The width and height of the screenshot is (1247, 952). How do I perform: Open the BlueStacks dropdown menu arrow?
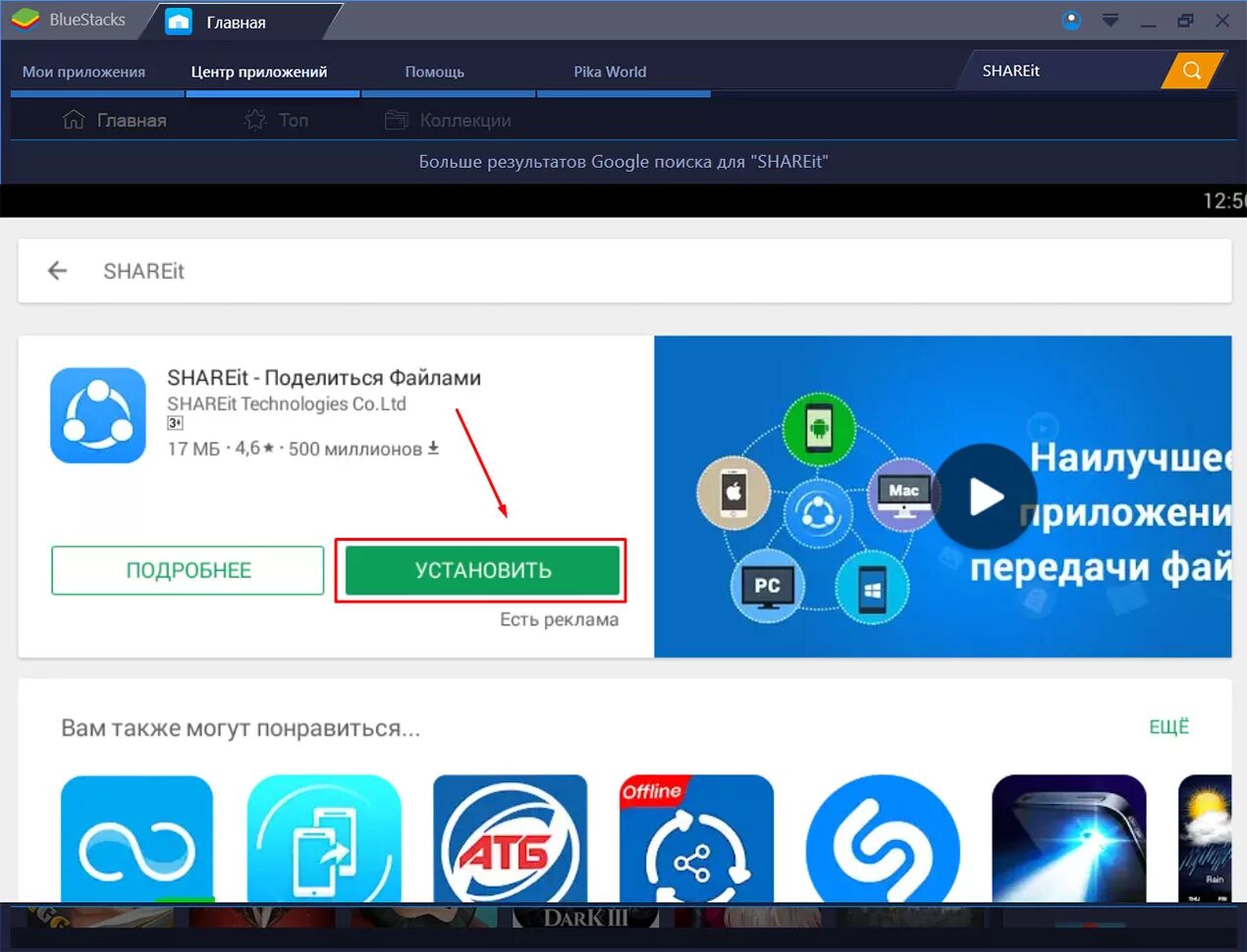[1111, 20]
